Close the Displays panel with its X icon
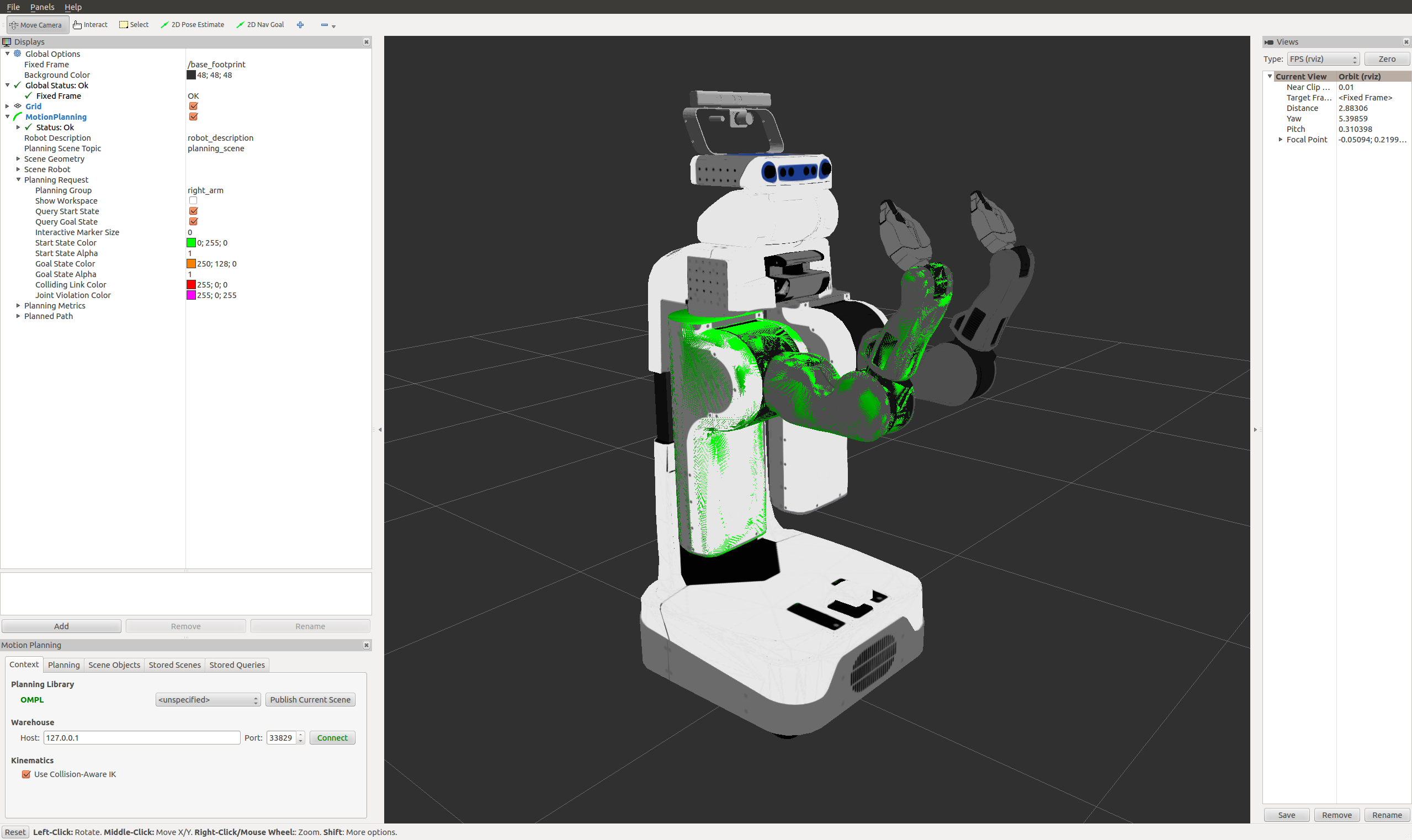Image resolution: width=1412 pixels, height=840 pixels. [x=367, y=42]
